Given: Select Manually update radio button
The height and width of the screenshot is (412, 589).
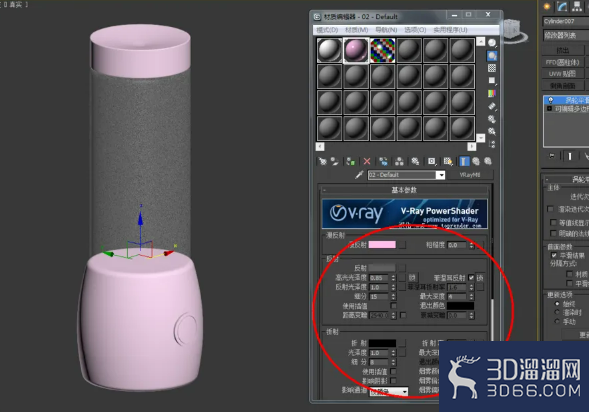Looking at the screenshot, I should point(557,321).
